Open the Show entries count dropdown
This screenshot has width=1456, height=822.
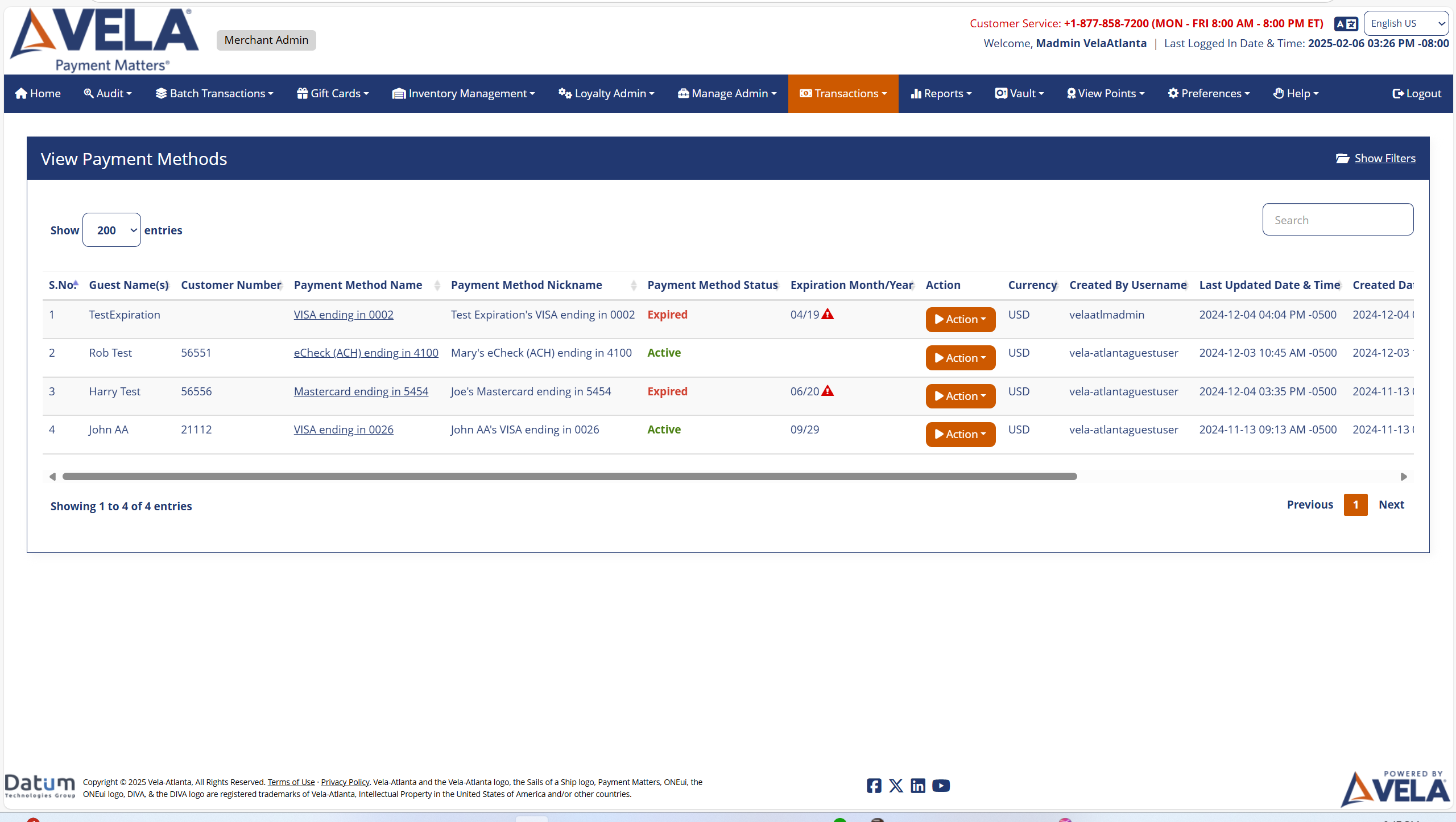(111, 230)
